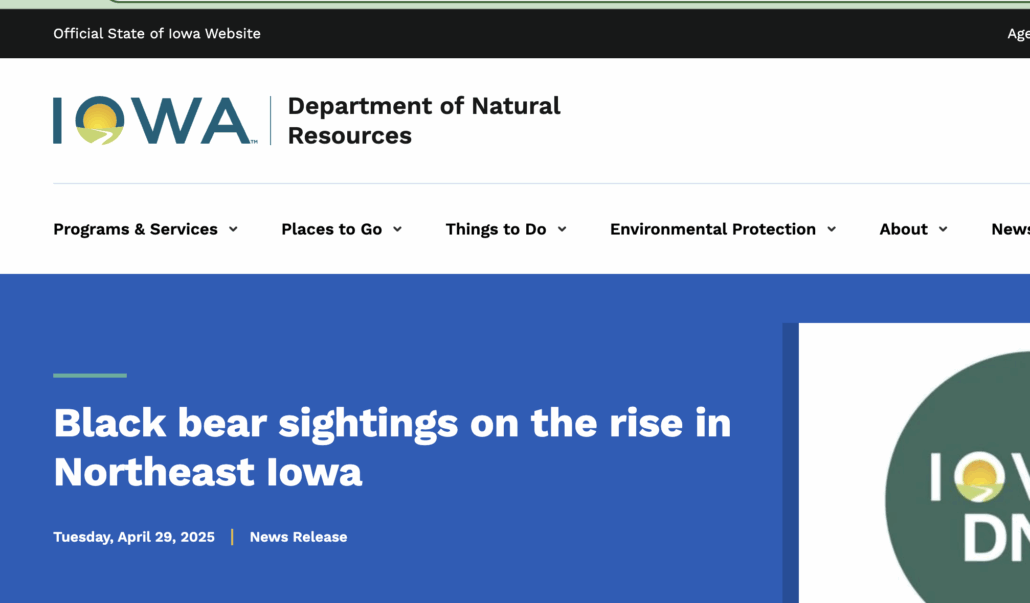Open the Places to Go menu
1030x603 pixels.
point(332,229)
